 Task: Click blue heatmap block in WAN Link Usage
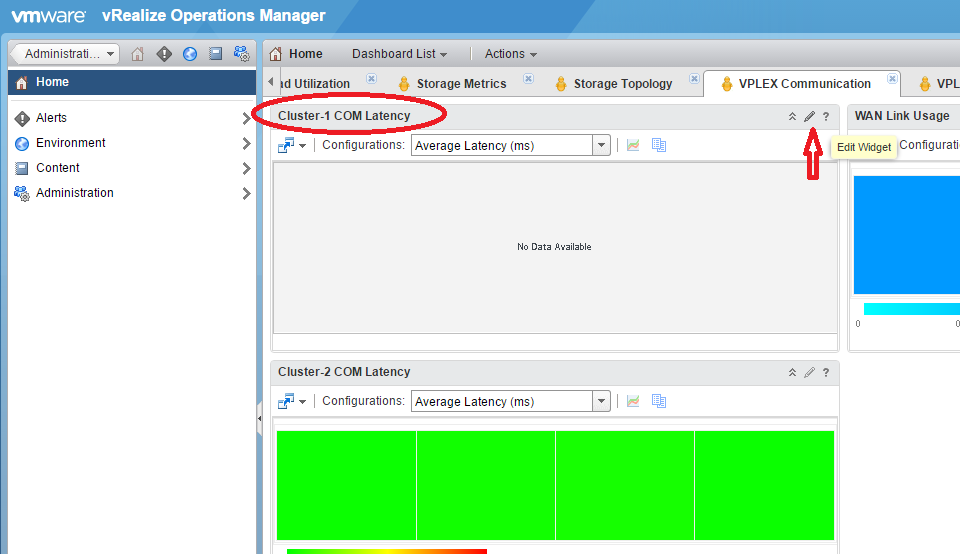coord(907,235)
